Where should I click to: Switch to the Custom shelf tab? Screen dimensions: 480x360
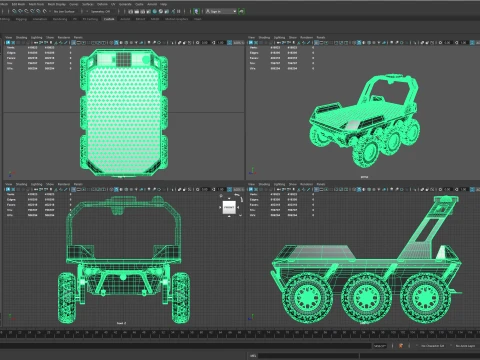(x=109, y=19)
